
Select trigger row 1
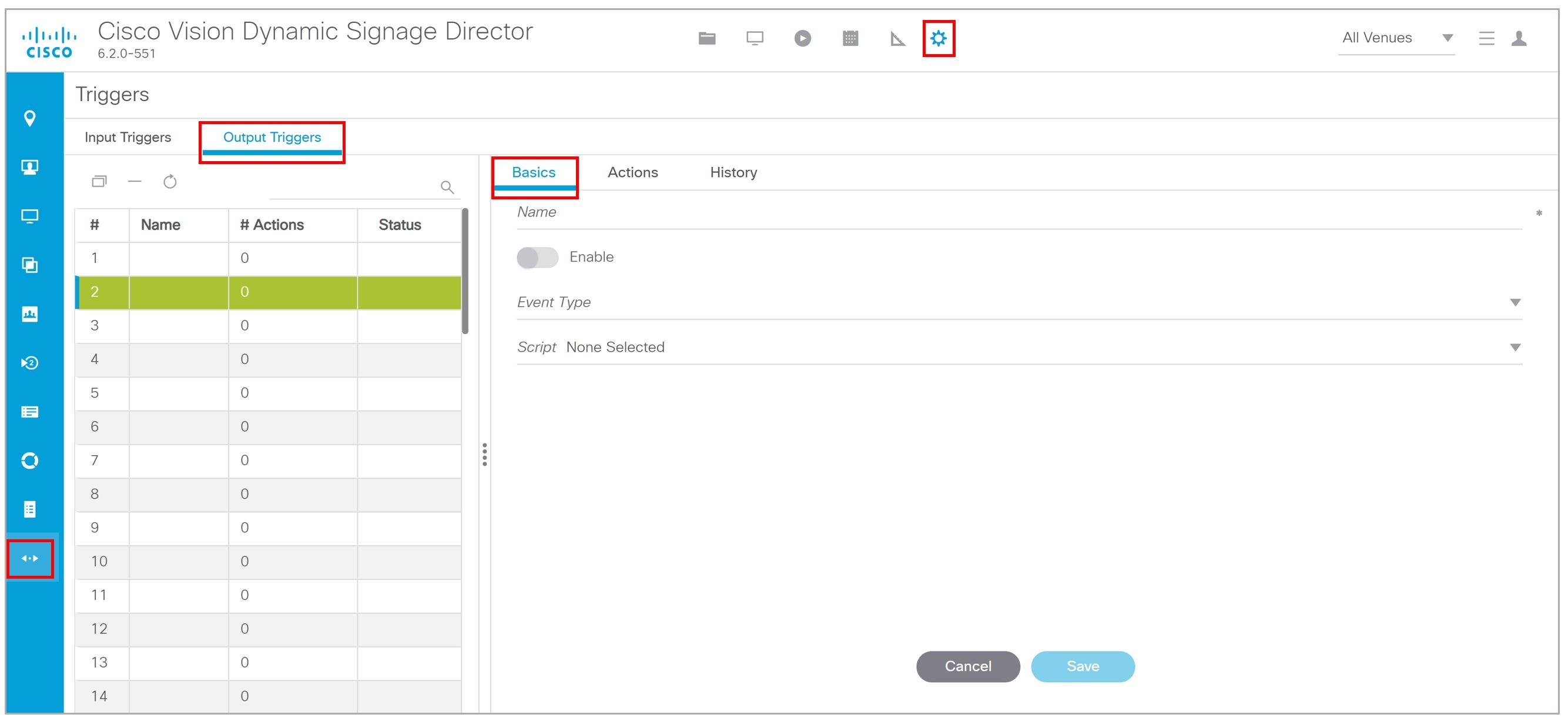(x=268, y=259)
